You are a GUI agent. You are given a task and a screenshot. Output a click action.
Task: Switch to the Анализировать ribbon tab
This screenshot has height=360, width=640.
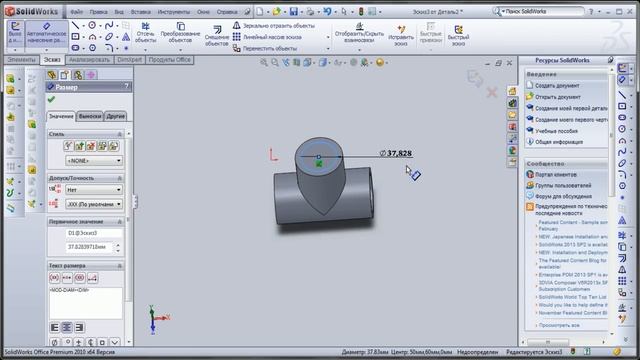[89, 60]
